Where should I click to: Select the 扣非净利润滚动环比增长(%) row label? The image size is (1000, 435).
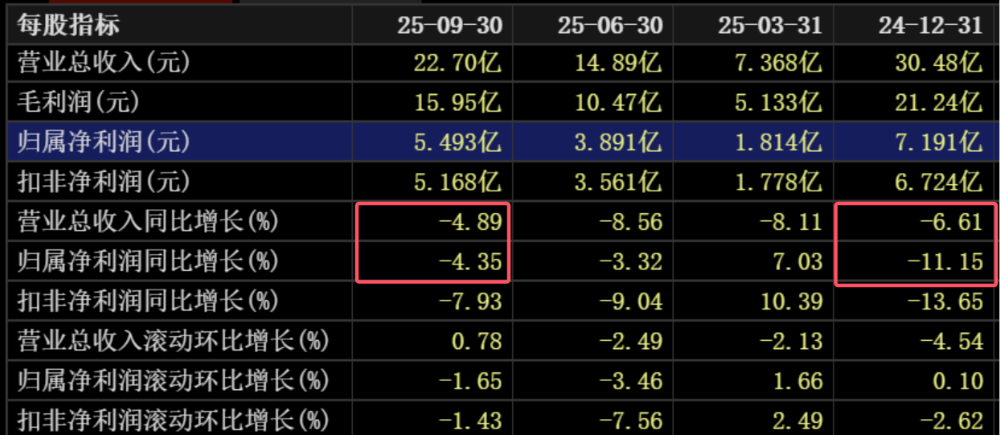coord(173,420)
